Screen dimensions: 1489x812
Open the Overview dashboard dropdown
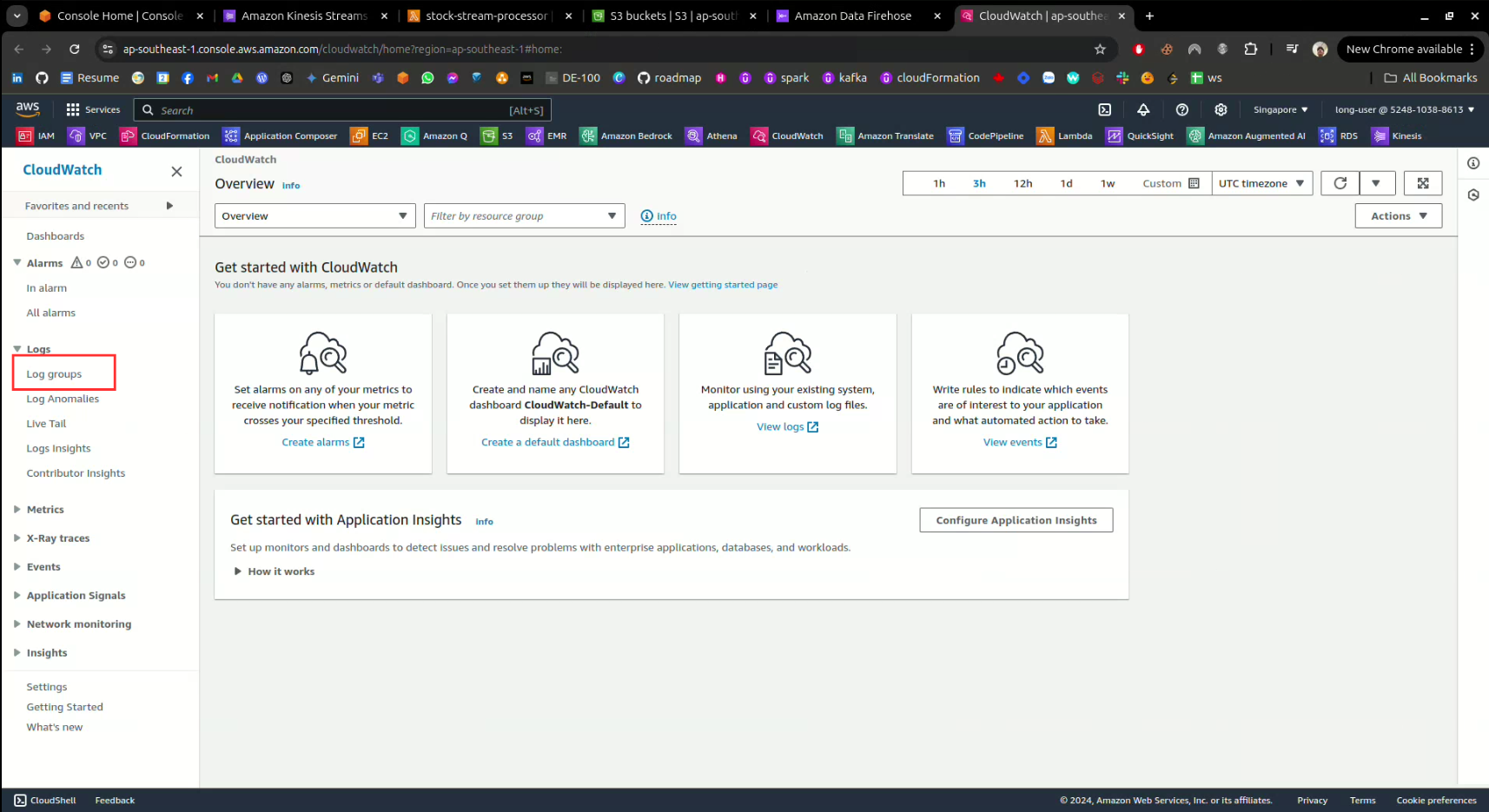pos(314,216)
